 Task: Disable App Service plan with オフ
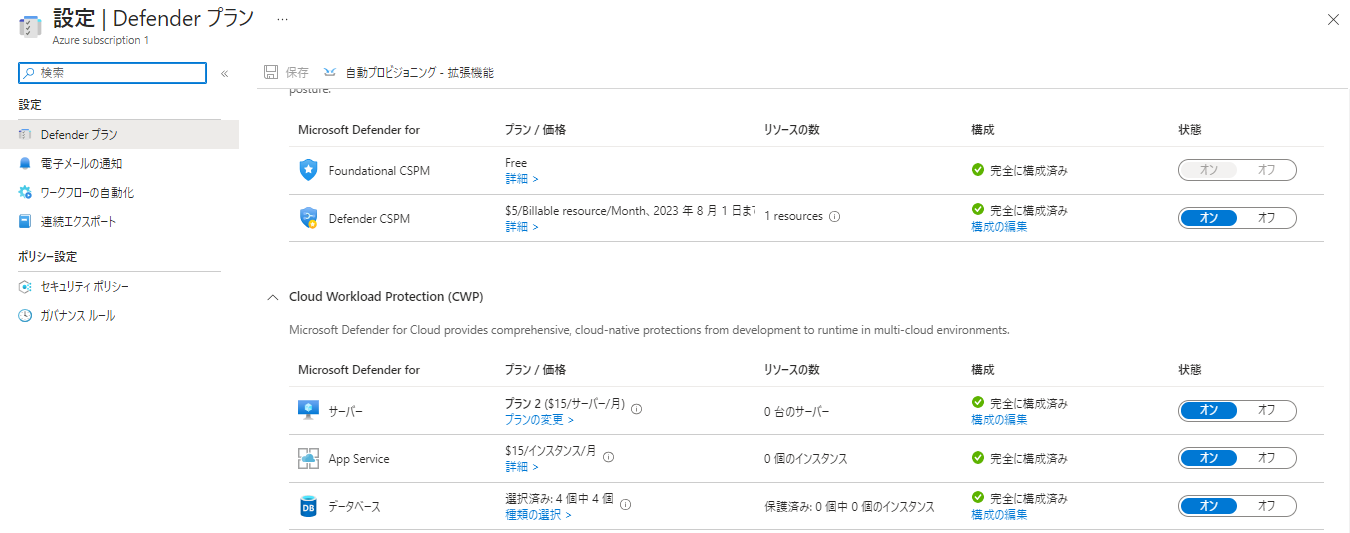(x=1266, y=458)
